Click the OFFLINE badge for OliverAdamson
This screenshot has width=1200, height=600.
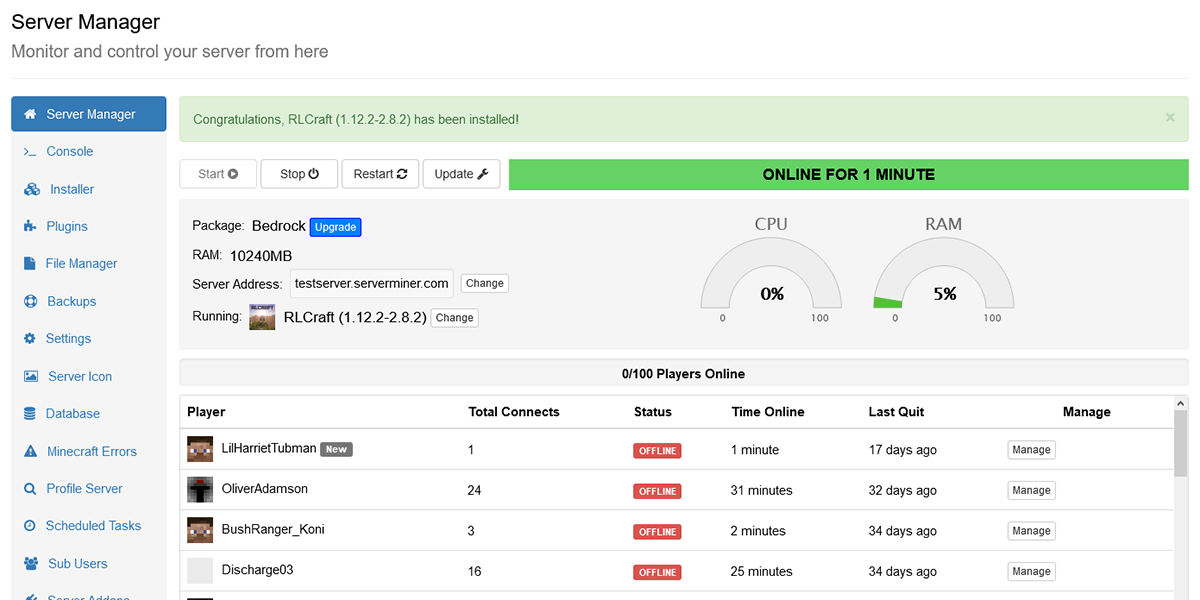pos(657,491)
